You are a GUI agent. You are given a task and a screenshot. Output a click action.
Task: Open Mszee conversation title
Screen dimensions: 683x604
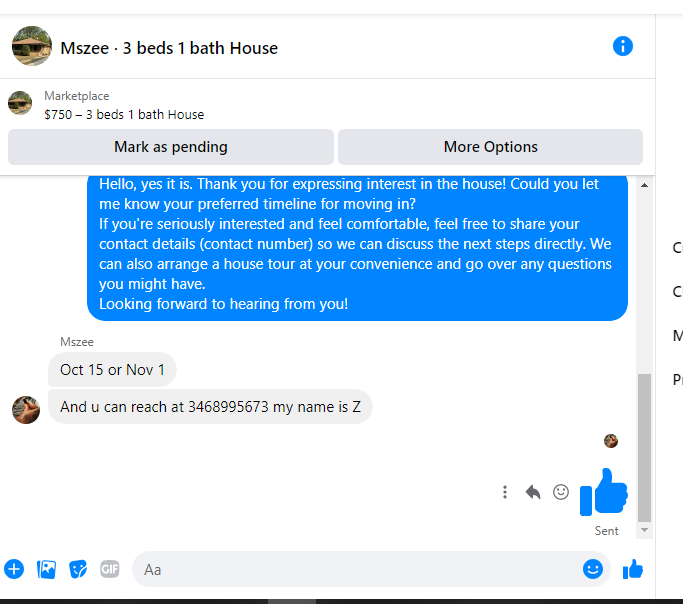[x=169, y=48]
